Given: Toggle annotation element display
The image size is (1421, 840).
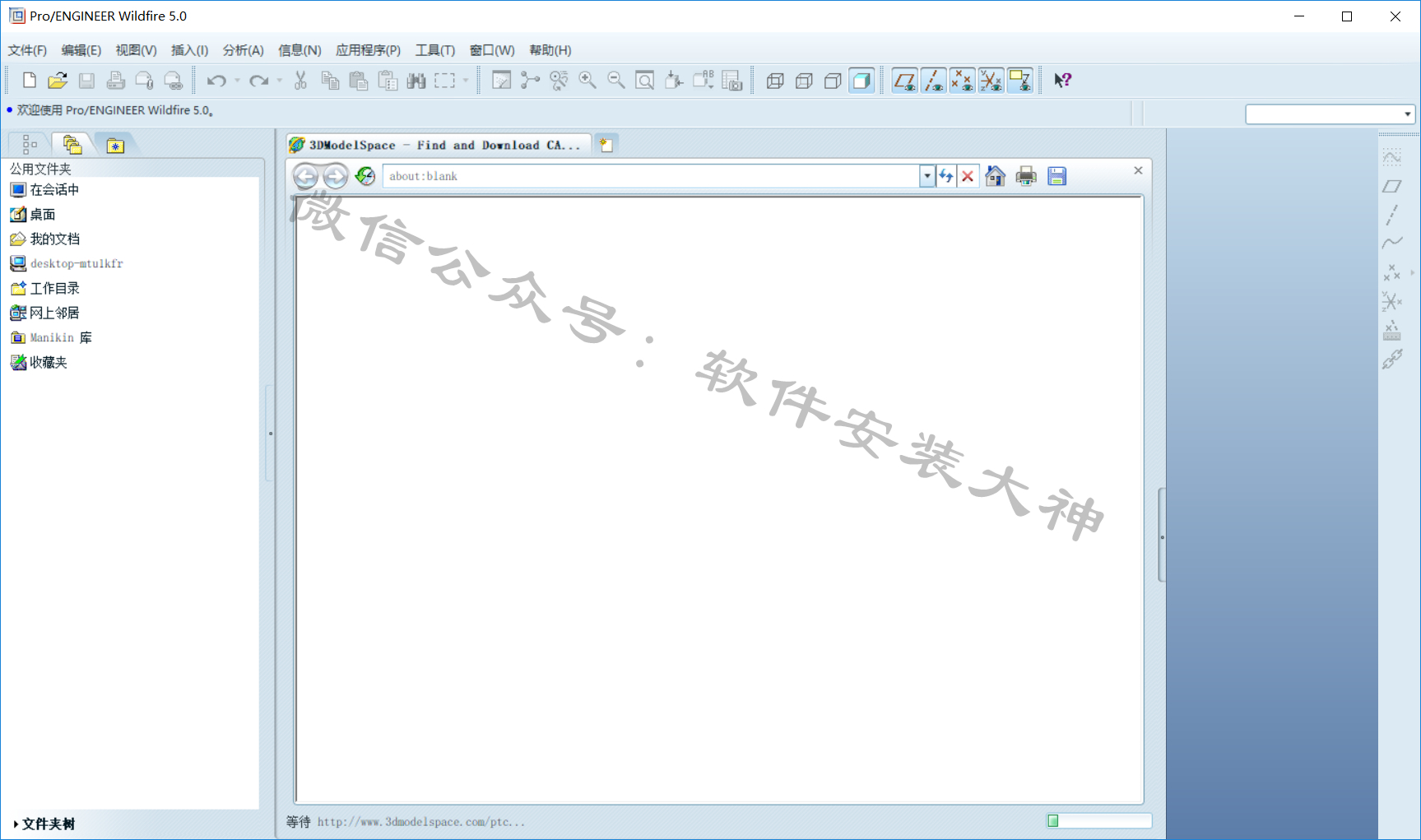Looking at the screenshot, I should point(1020,80).
